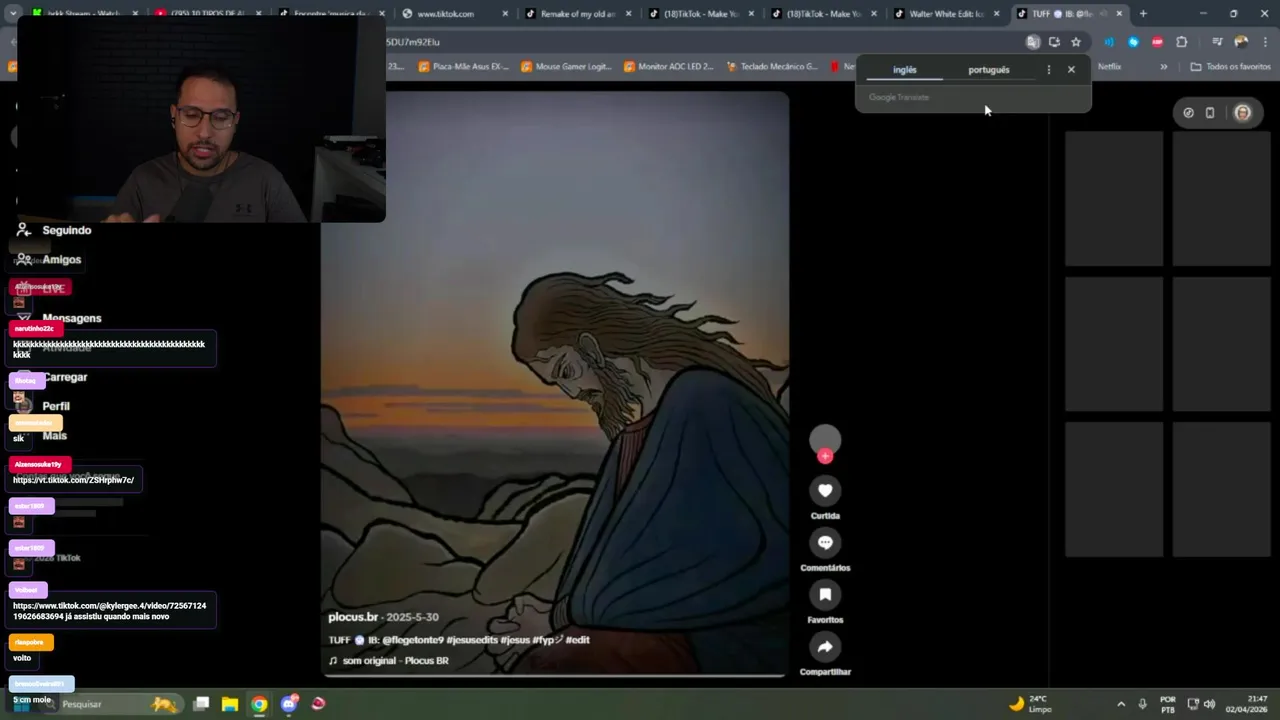1280x720 pixels.
Task: Open Discord from the taskbar
Action: tap(289, 704)
